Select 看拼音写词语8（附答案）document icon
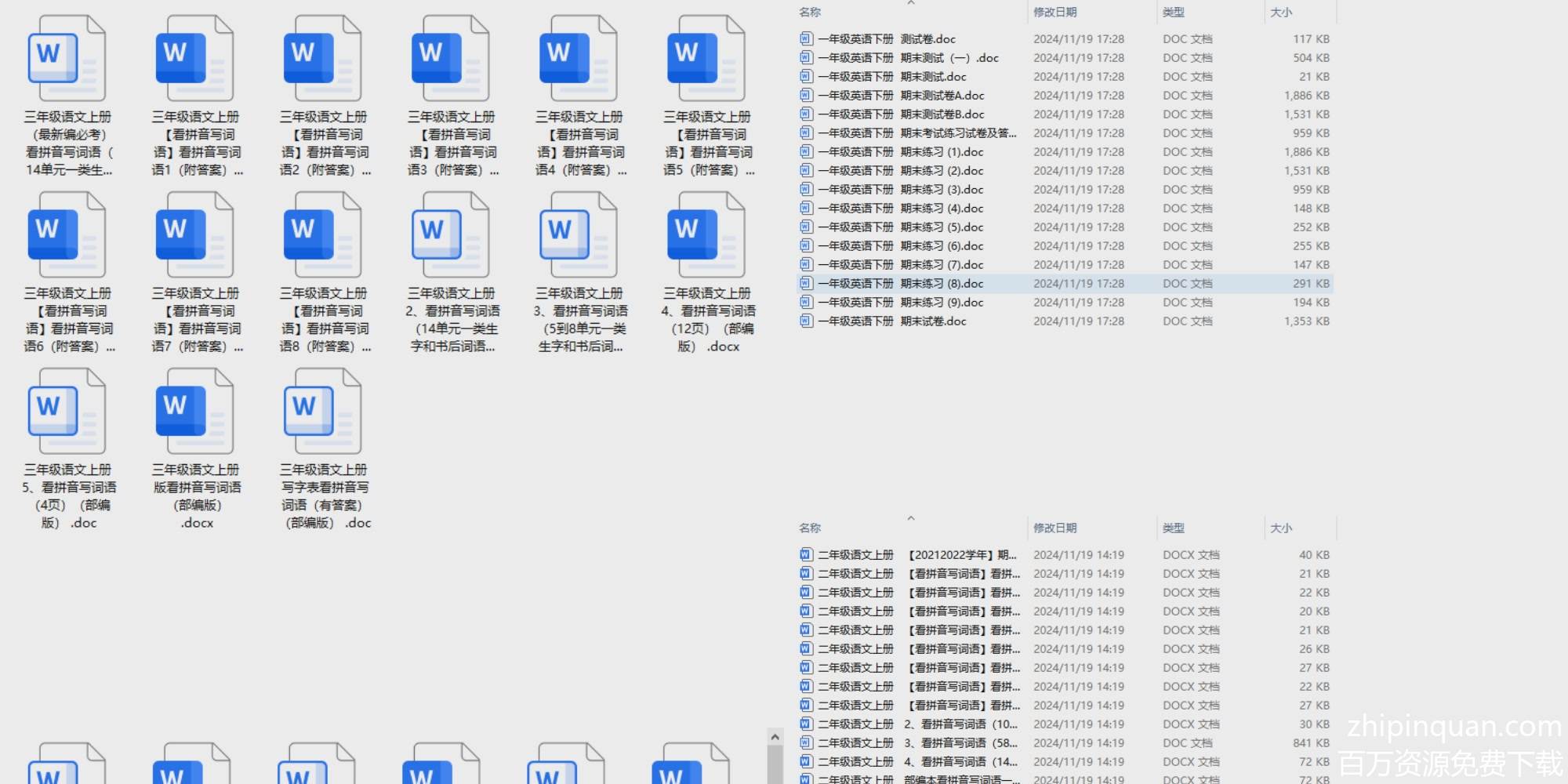The width and height of the screenshot is (1568, 784). (x=322, y=235)
